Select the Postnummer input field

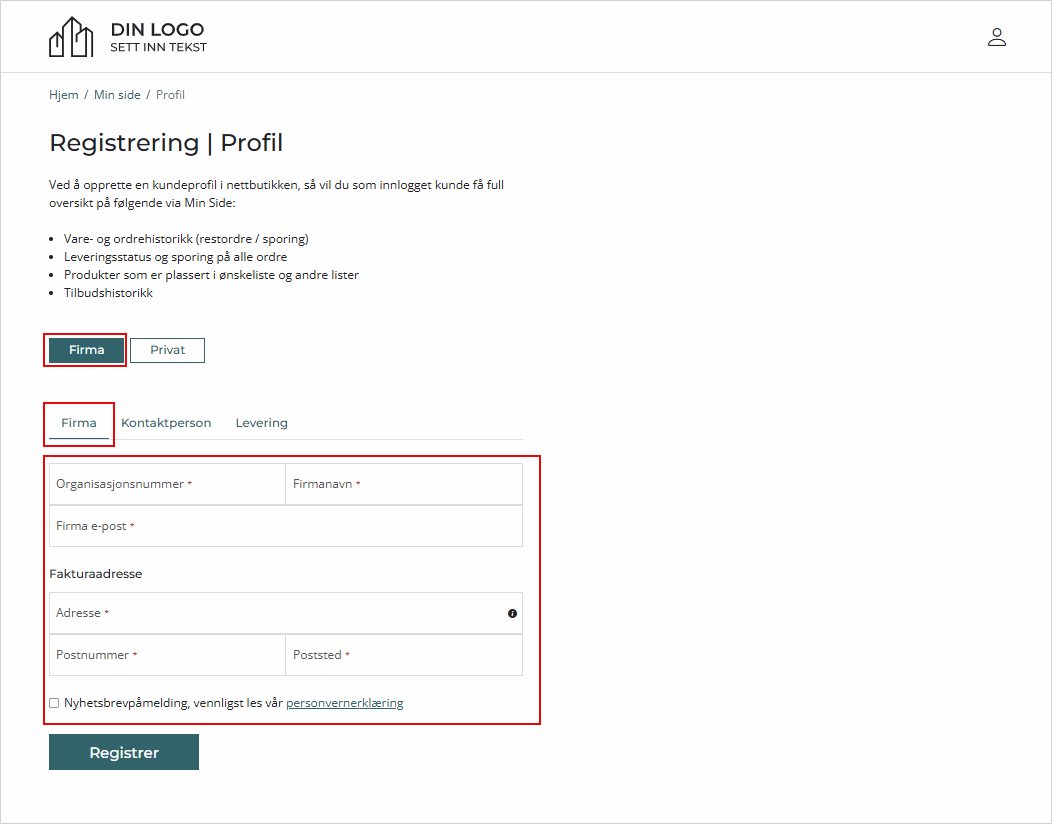click(x=167, y=655)
